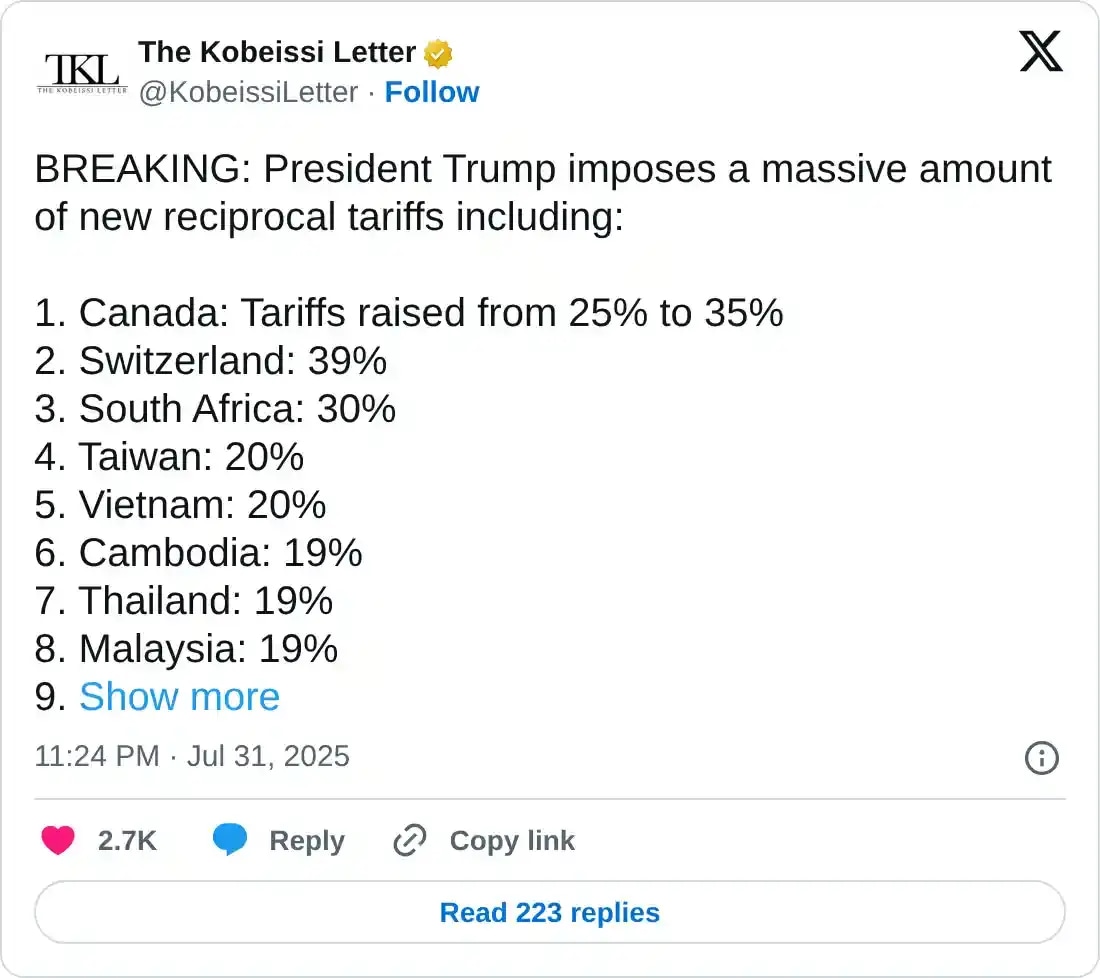Click the 2.7K likes count
The width and height of the screenshot is (1100, 978).
[127, 841]
